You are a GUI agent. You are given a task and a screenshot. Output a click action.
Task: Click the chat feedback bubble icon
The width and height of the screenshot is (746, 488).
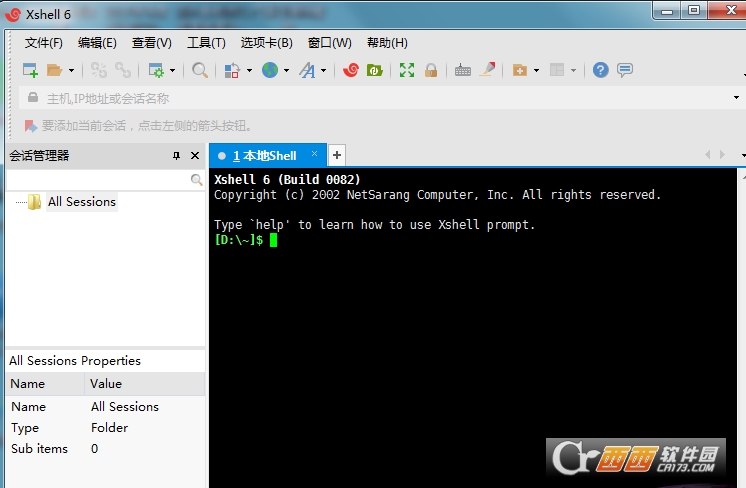(x=625, y=70)
